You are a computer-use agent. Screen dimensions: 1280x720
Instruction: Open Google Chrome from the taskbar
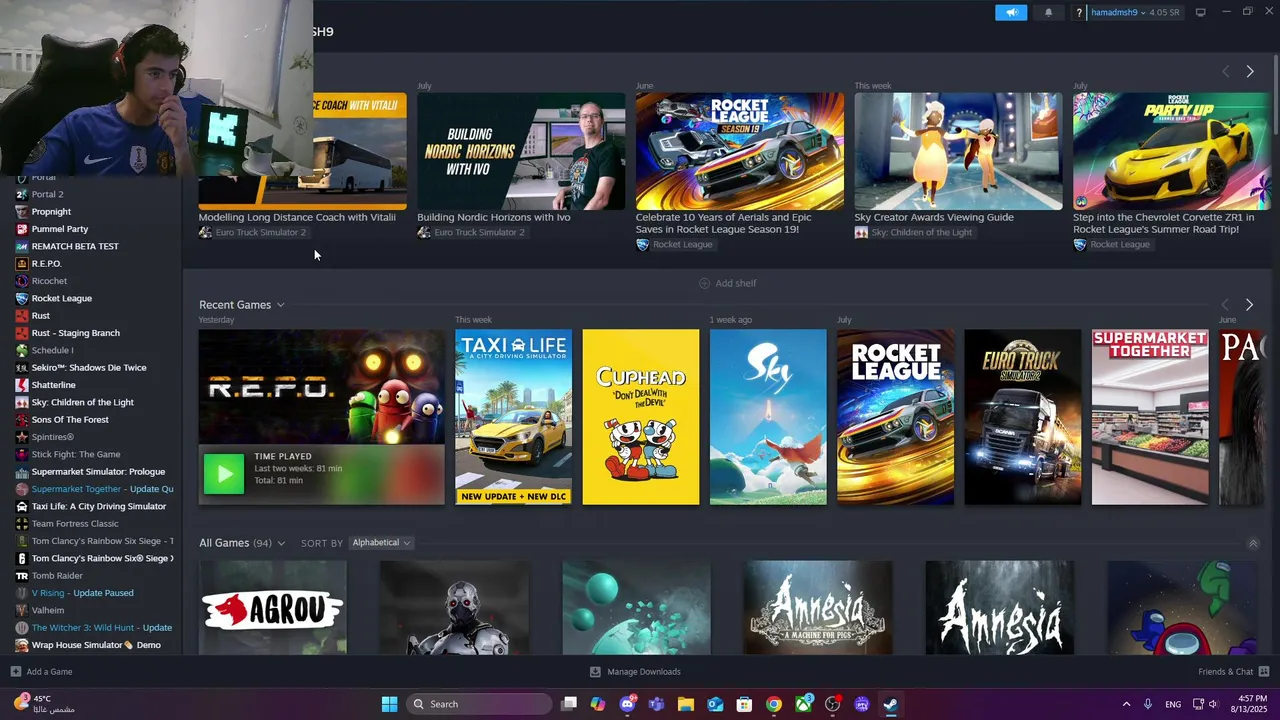click(773, 704)
